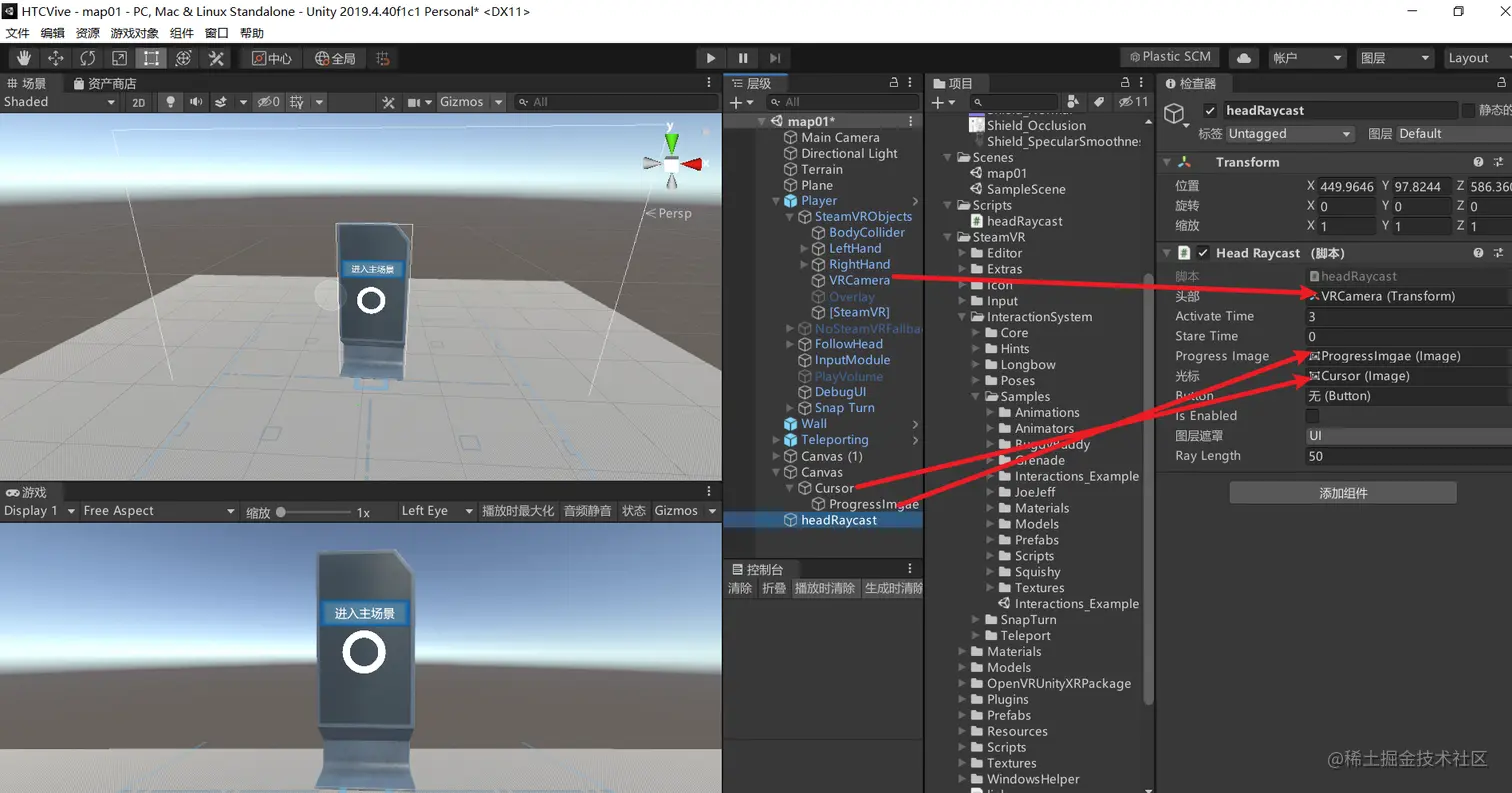
Task: Click the Plastic SCM button
Action: coord(1170,58)
